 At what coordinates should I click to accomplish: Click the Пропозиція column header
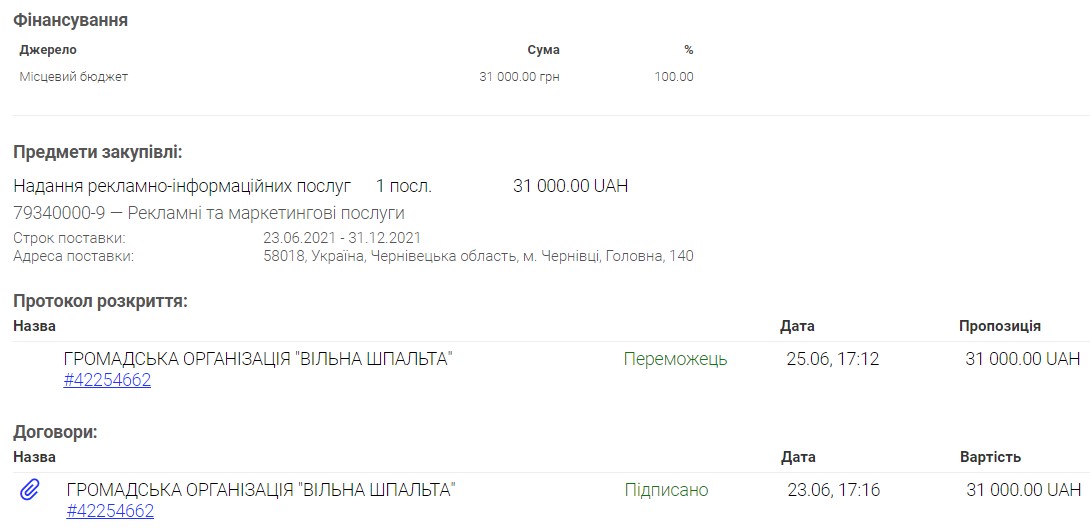(x=999, y=326)
